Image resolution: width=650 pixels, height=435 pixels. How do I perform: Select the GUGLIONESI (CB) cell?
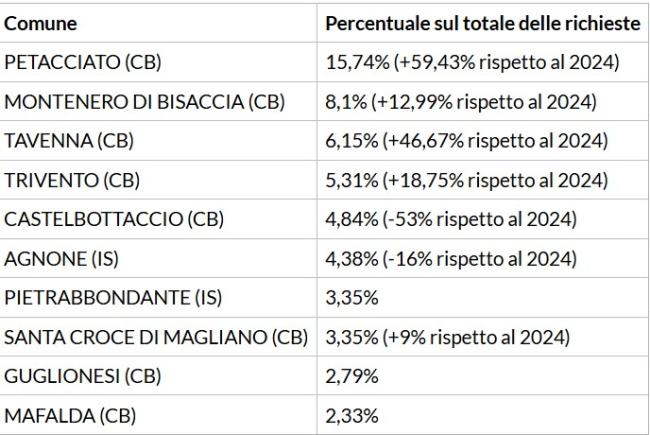pyautogui.click(x=84, y=375)
